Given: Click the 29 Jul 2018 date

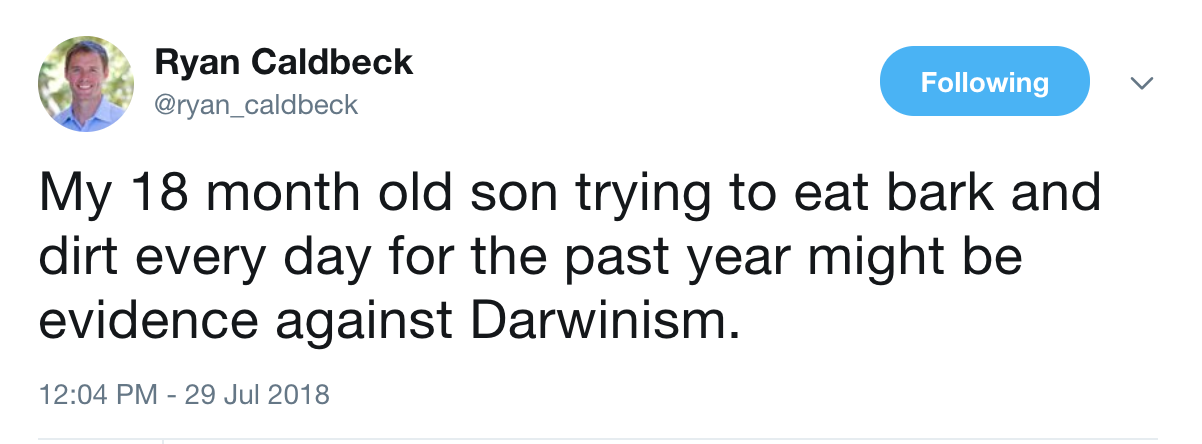Looking at the screenshot, I should [256, 393].
